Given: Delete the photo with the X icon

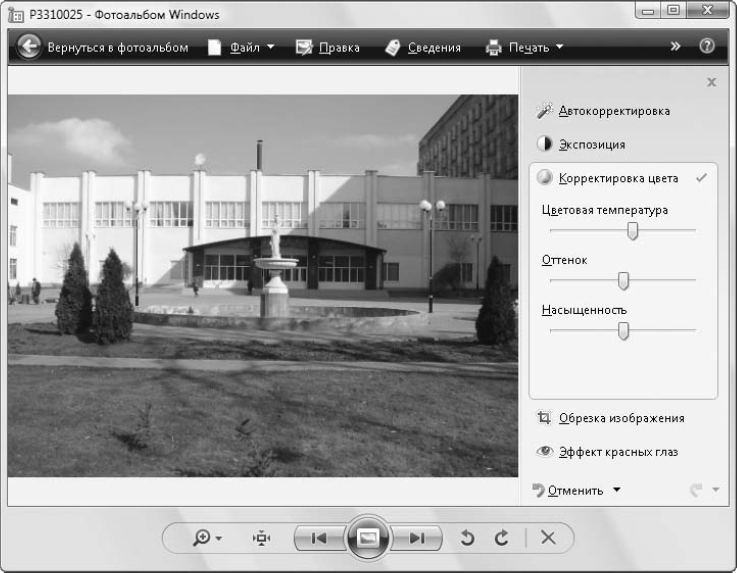Looking at the screenshot, I should coord(548,538).
